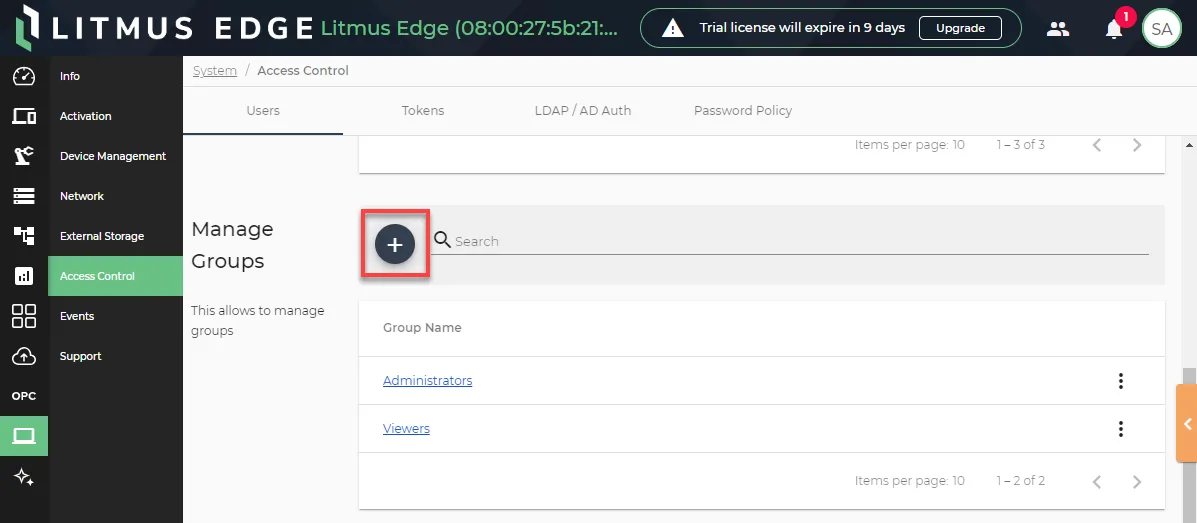Open Activation in the System menu

[115, 116]
